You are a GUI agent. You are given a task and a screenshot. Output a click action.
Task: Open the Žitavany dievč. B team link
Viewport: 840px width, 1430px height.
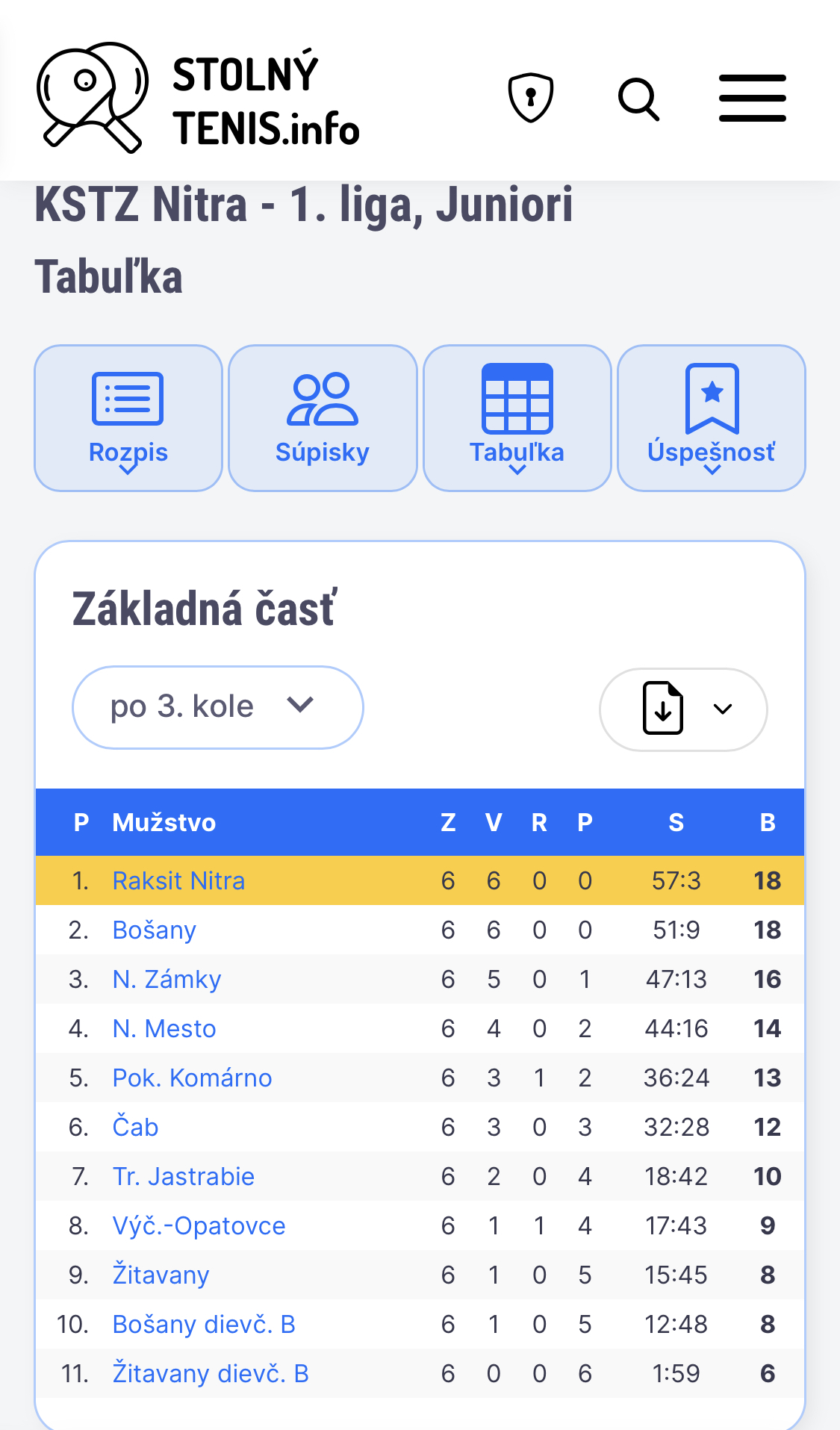click(x=211, y=1373)
